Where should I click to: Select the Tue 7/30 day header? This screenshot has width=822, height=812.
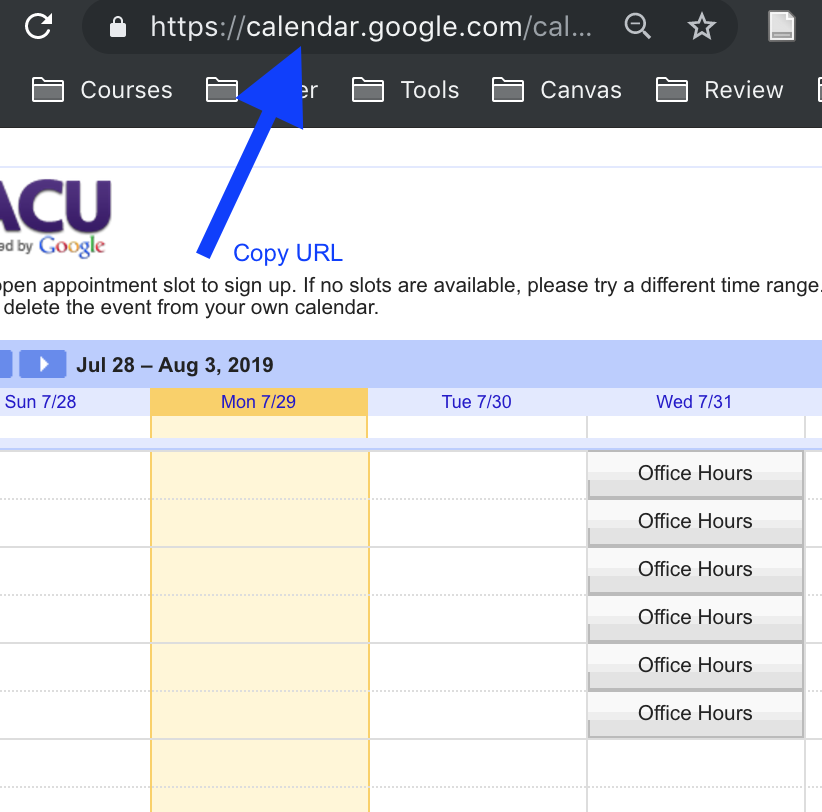pyautogui.click(x=476, y=402)
